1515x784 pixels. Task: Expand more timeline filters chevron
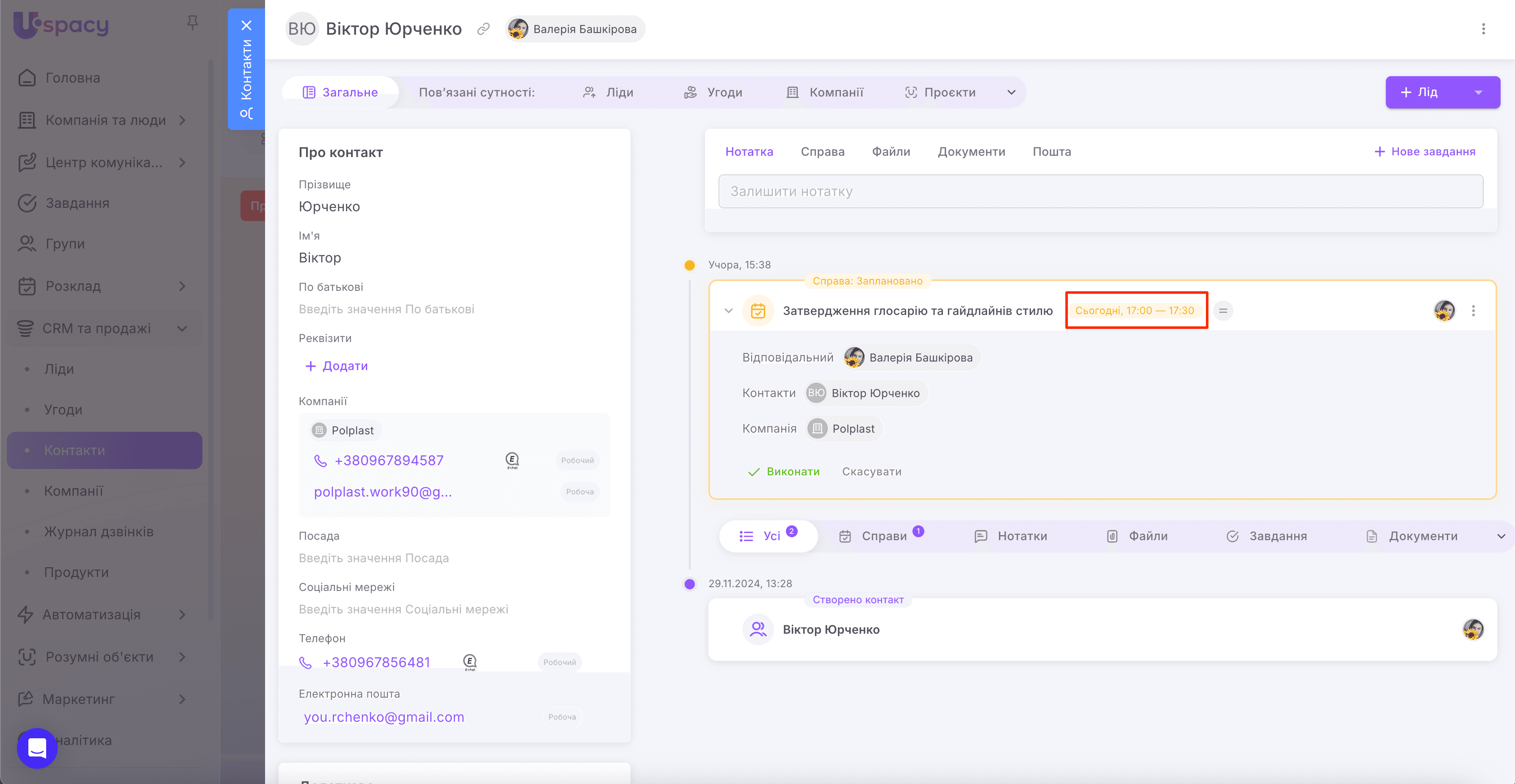[x=1501, y=536]
